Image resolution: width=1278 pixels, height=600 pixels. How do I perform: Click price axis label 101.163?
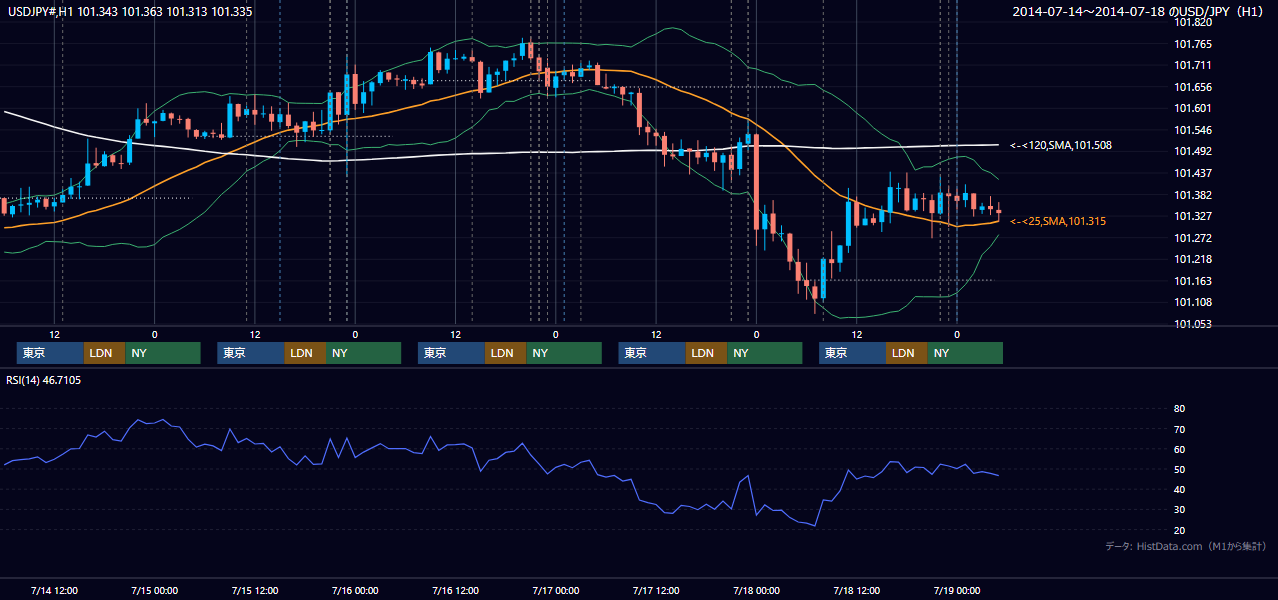(1193, 281)
